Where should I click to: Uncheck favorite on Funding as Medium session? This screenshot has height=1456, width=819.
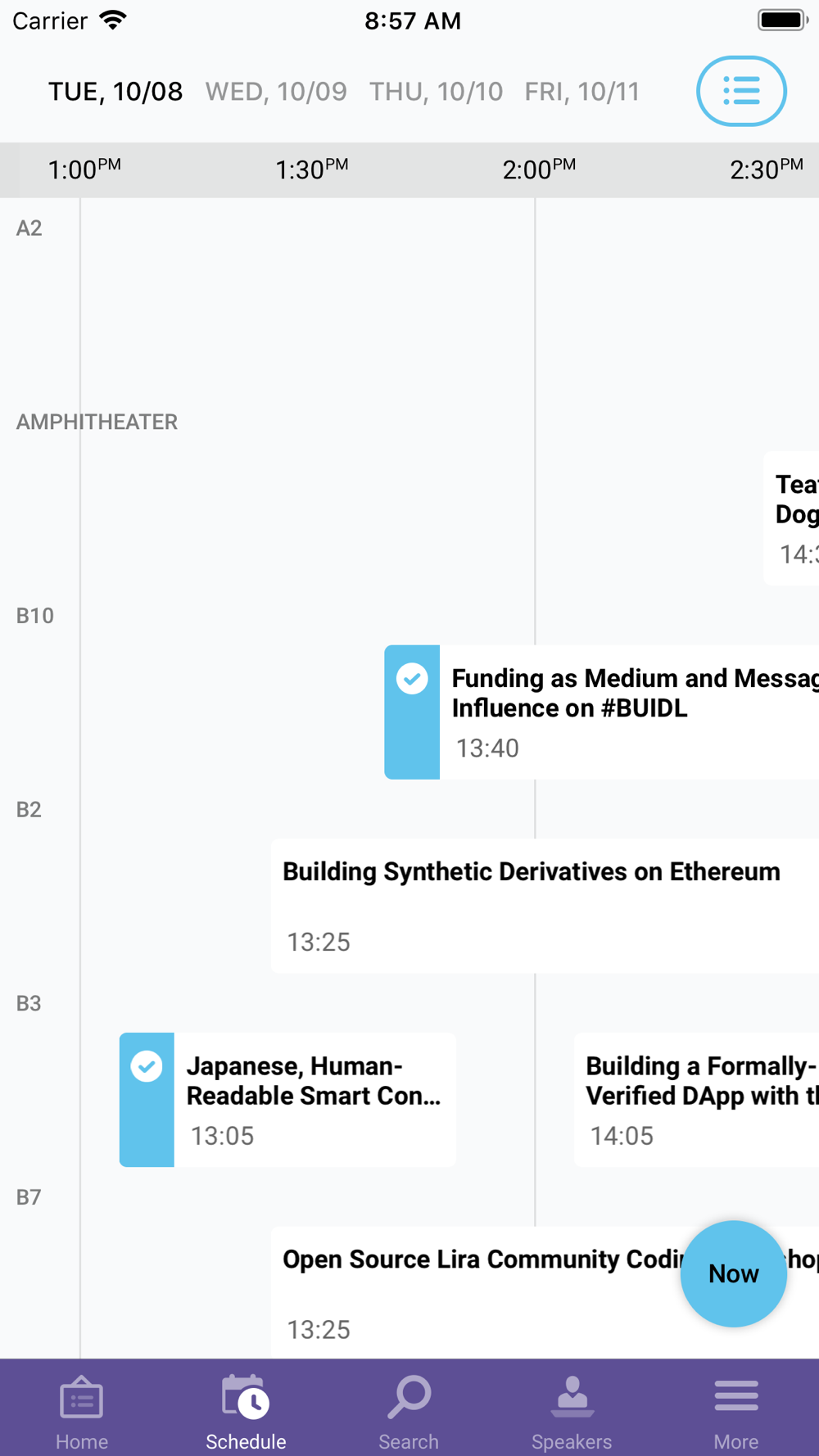(412, 679)
